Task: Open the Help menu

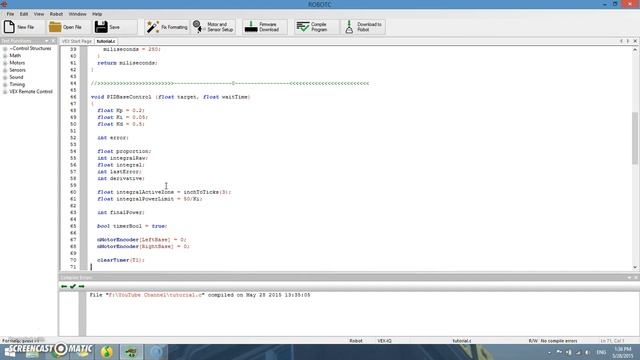Action: point(97,14)
